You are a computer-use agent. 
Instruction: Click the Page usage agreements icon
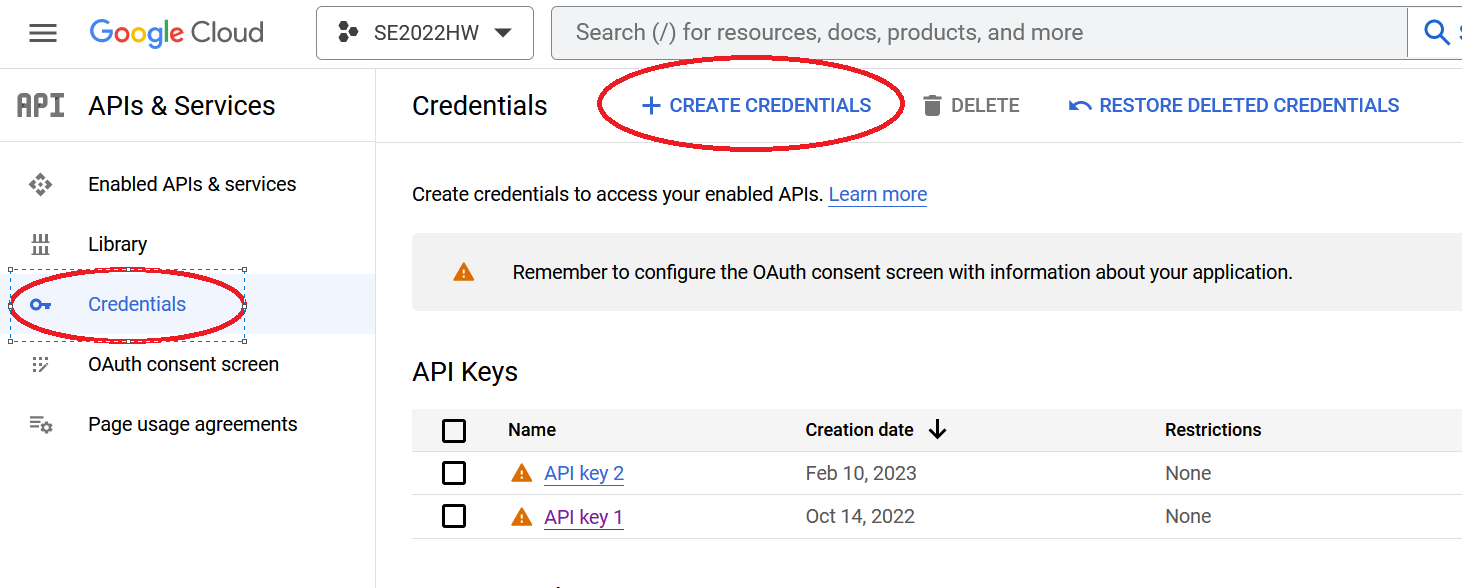pyautogui.click(x=40, y=424)
